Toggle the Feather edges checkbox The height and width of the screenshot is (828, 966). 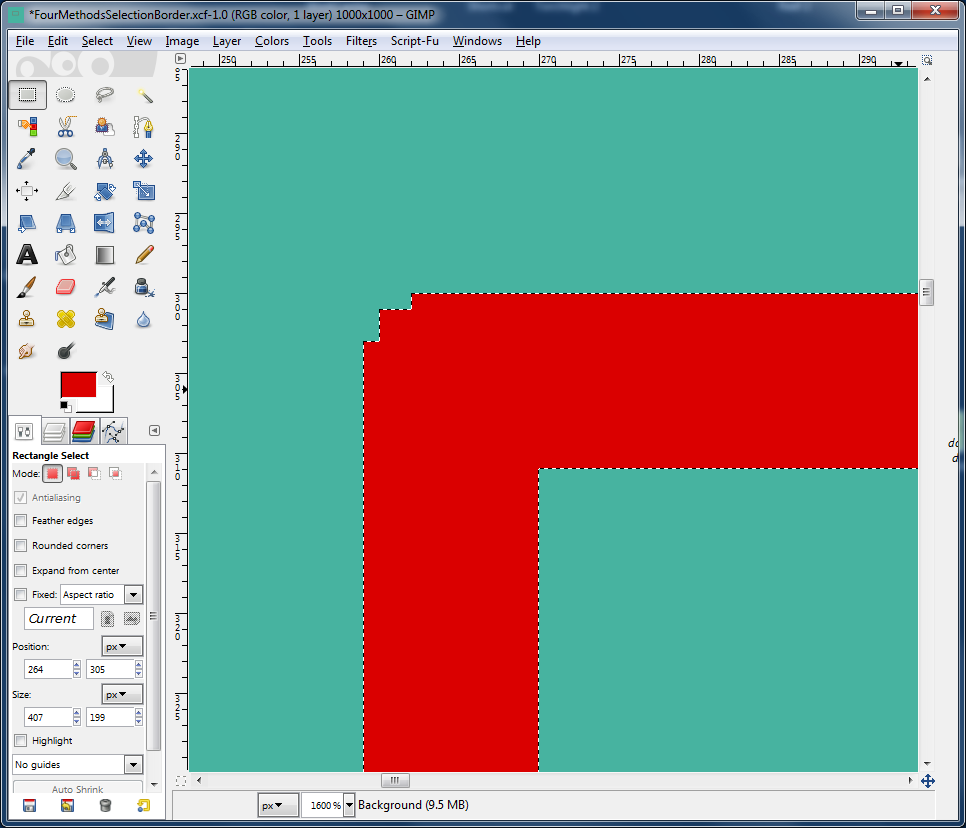[21, 521]
